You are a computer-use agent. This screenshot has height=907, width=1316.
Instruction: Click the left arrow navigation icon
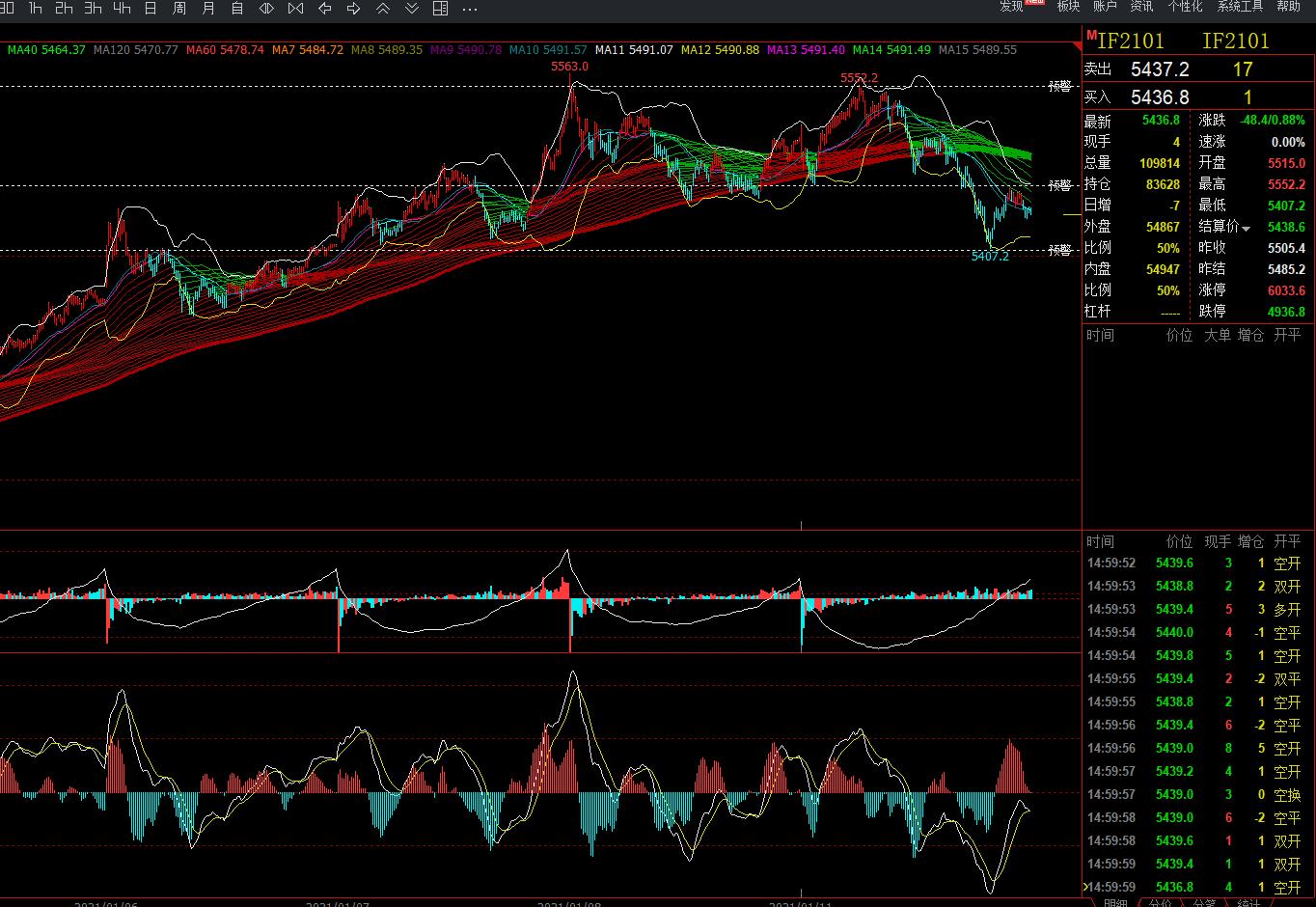(324, 8)
